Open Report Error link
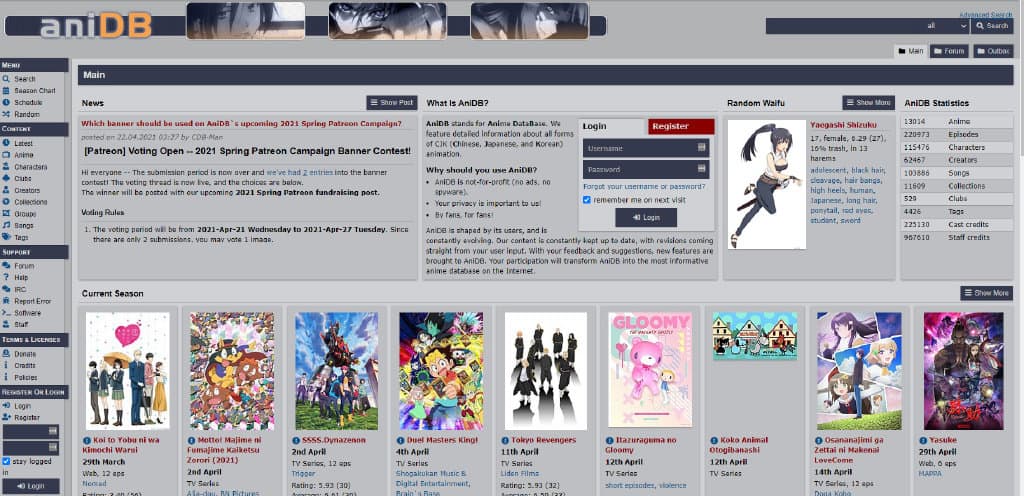Viewport: 1024px width, 496px height. (33, 302)
